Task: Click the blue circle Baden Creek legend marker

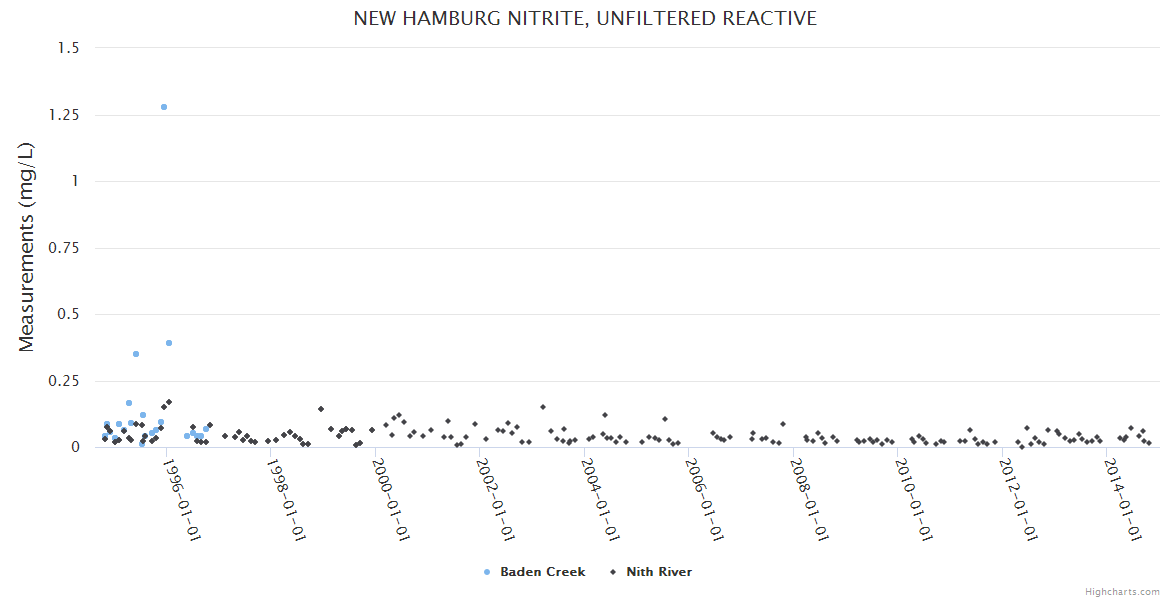Action: click(487, 572)
